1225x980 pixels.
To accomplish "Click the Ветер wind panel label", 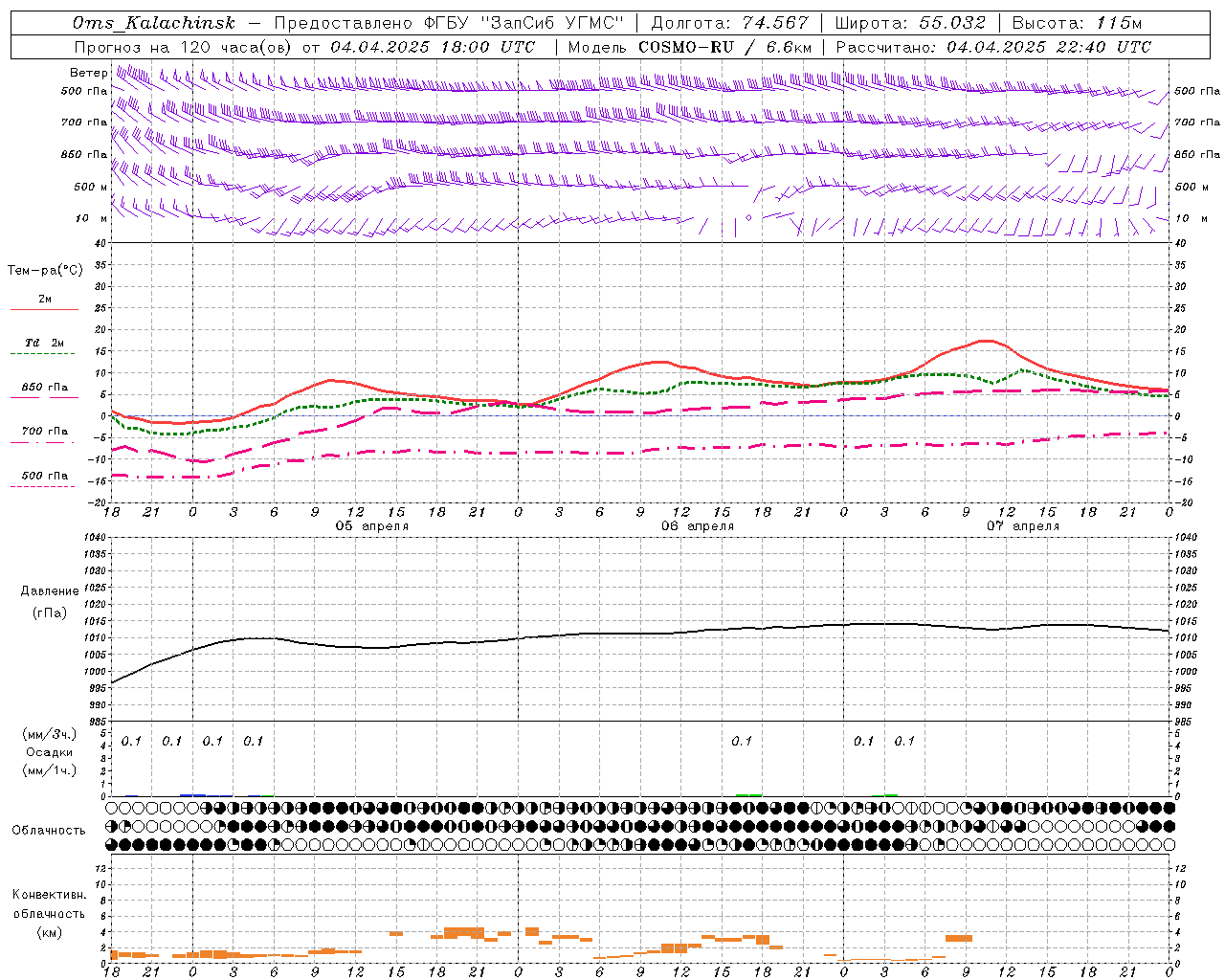I will 88,73.
